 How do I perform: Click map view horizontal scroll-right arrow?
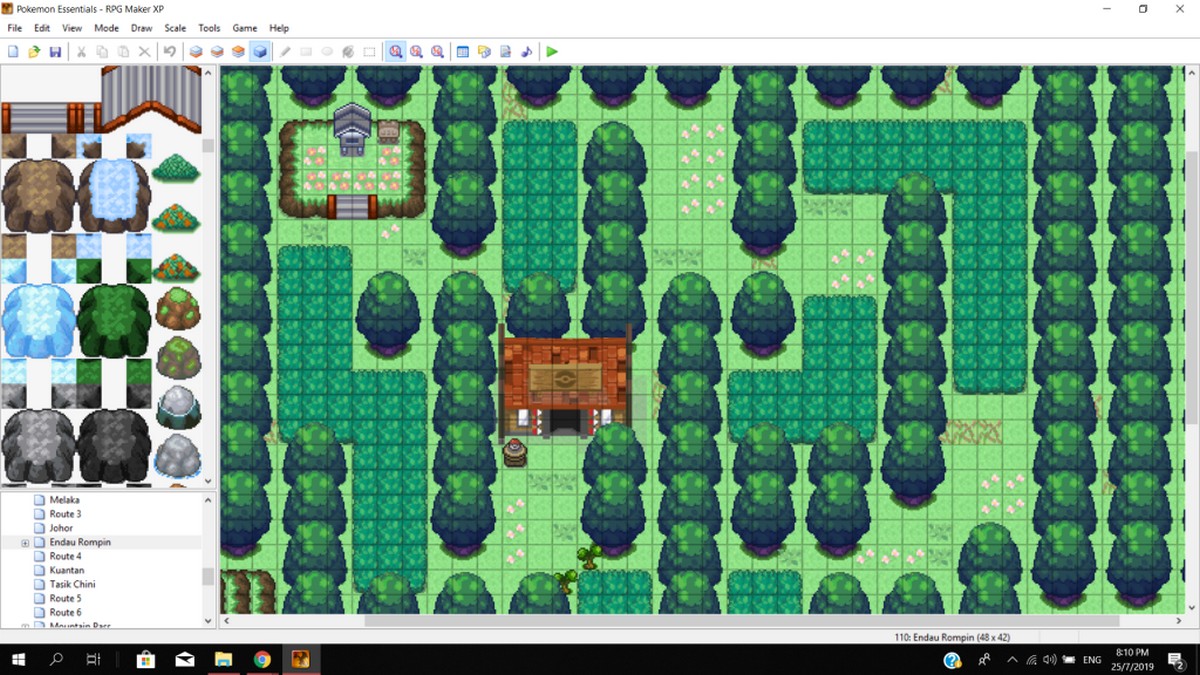[1178, 620]
